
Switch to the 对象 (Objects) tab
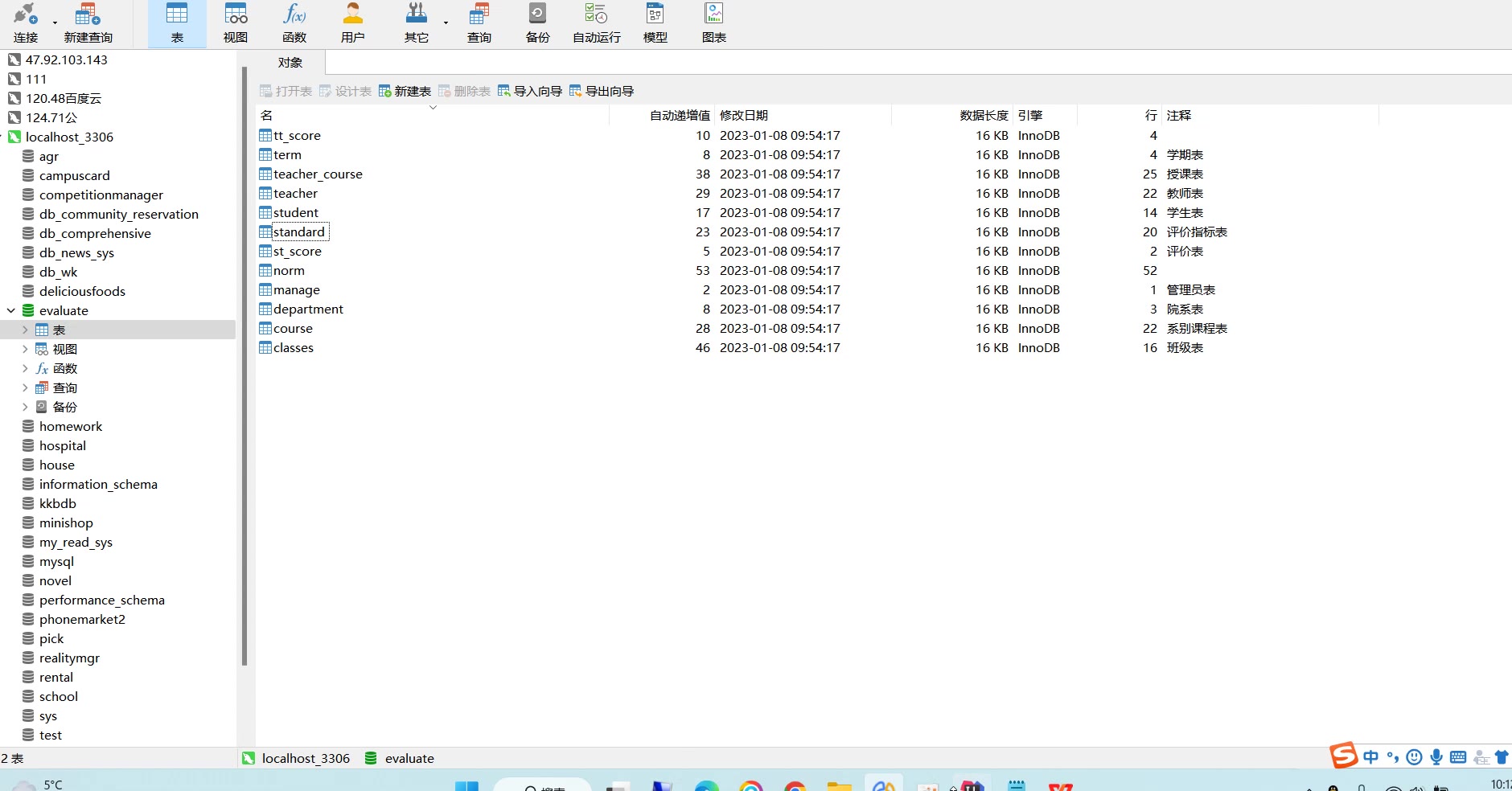point(290,62)
